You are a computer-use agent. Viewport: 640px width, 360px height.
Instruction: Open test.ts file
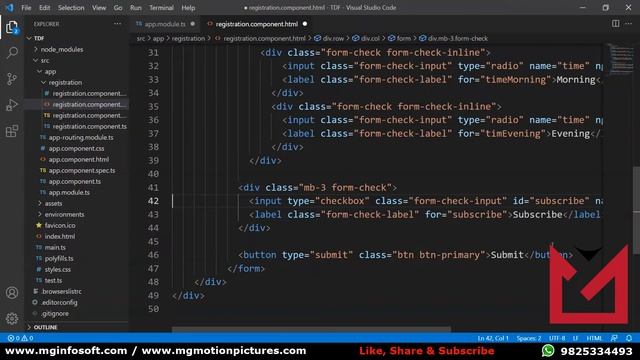click(x=53, y=280)
